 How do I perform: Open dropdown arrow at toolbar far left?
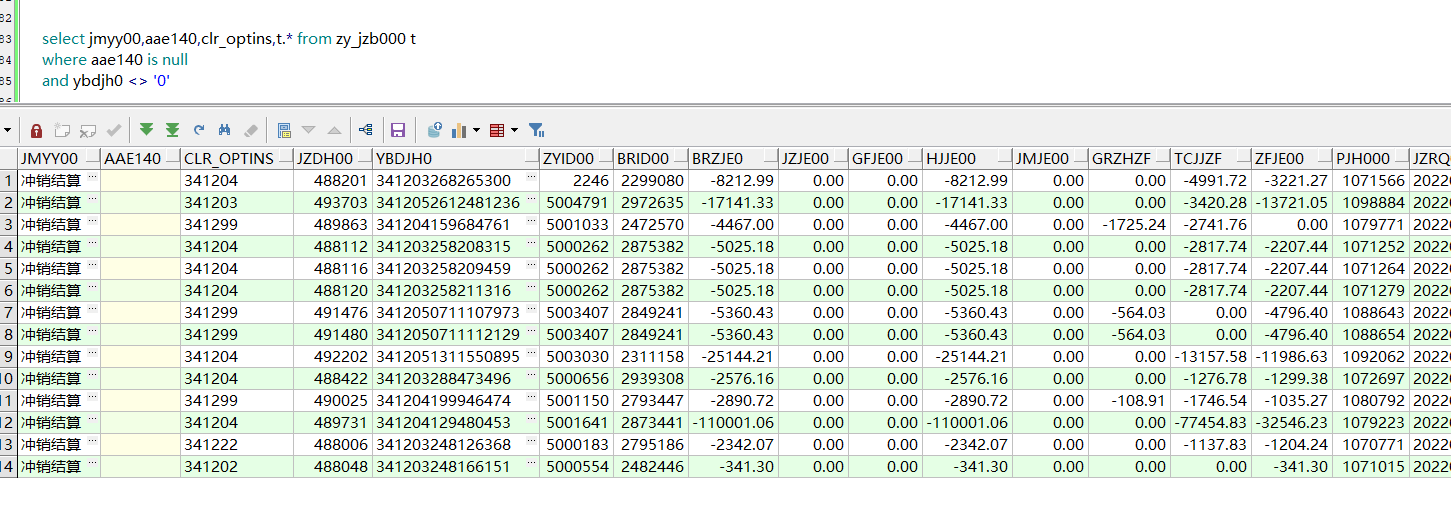(x=8, y=130)
